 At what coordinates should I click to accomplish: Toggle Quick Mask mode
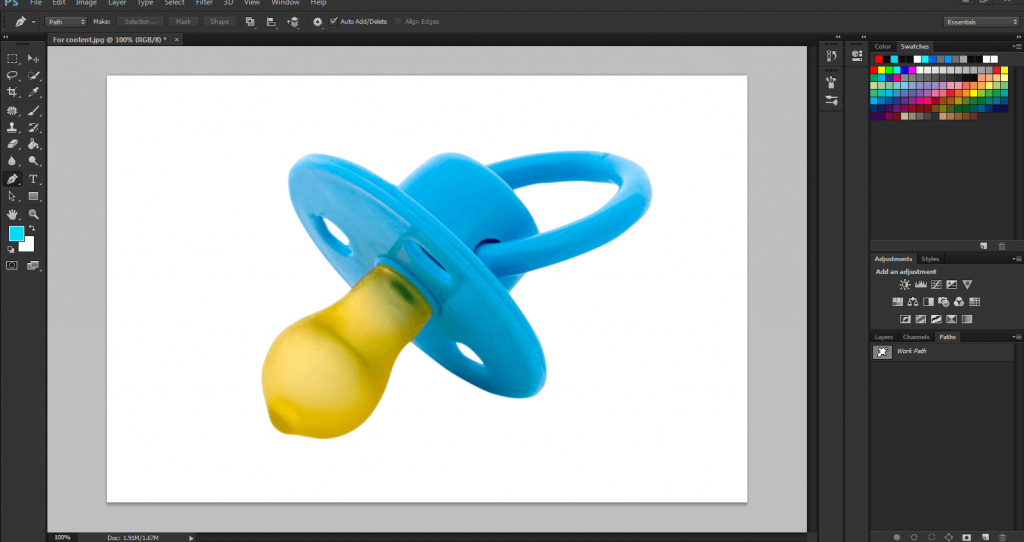(x=12, y=265)
